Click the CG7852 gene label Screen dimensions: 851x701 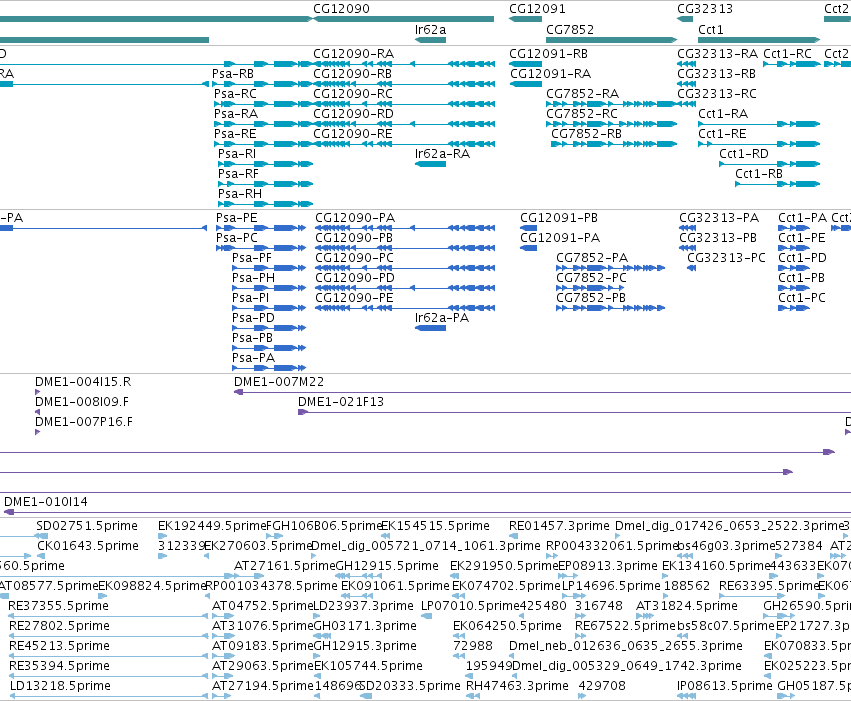pyautogui.click(x=570, y=29)
